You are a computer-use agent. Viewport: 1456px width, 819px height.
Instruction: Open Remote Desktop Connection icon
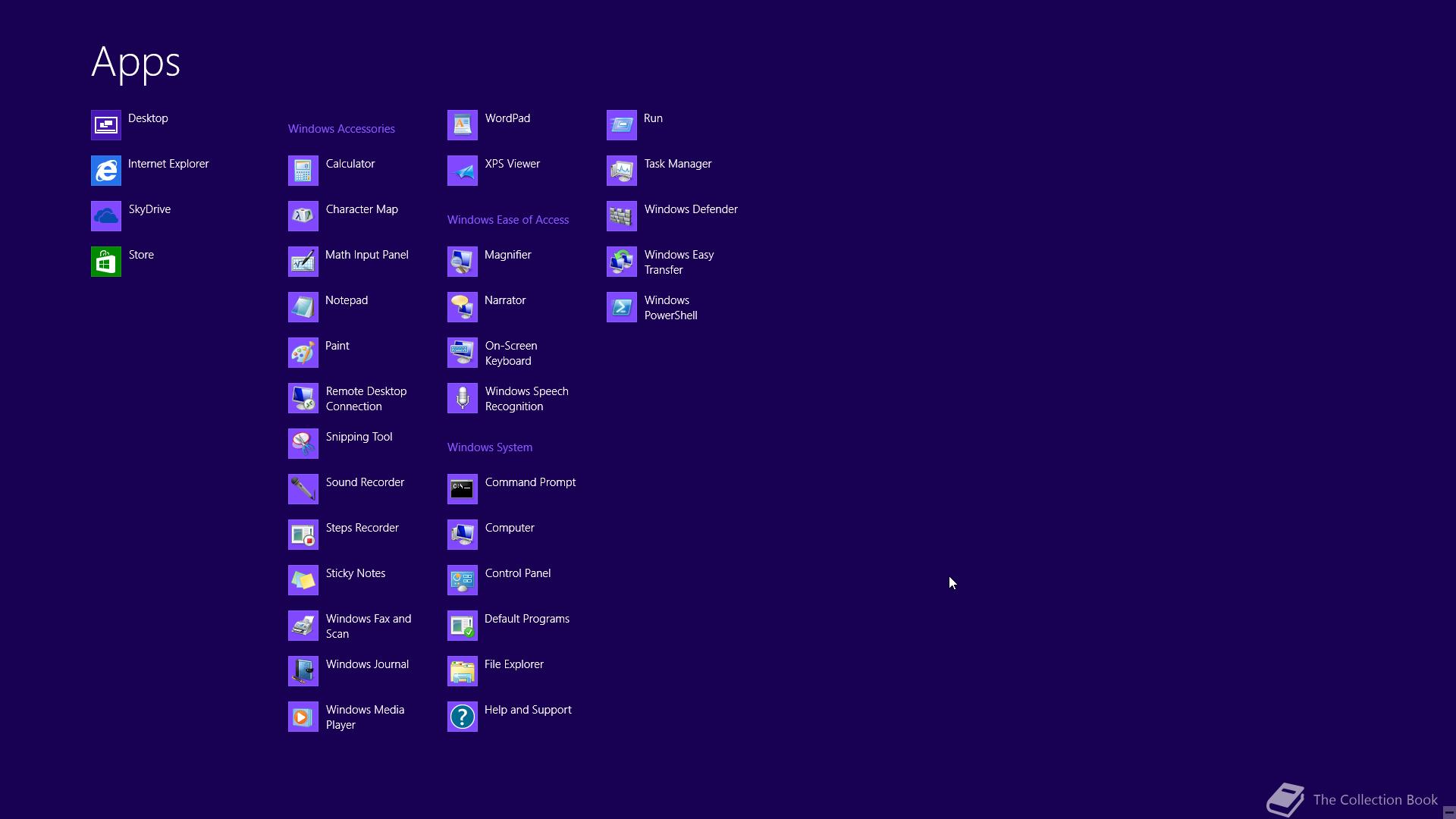coord(303,398)
